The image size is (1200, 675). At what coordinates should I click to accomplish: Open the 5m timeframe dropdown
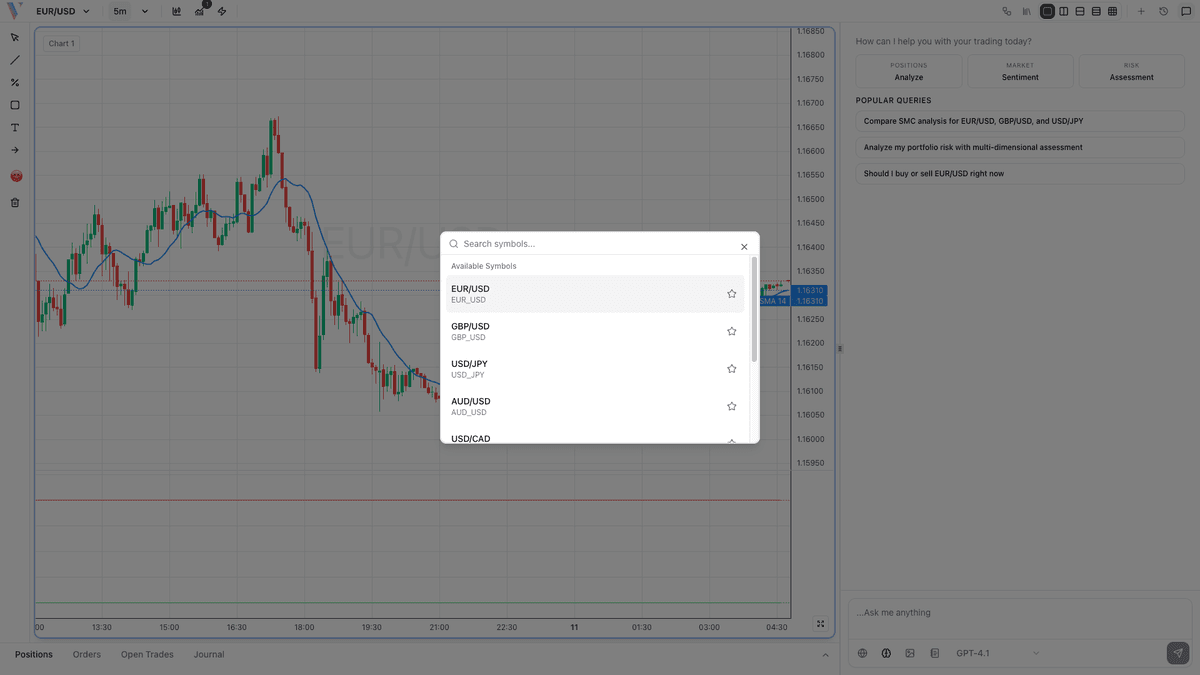[125, 11]
